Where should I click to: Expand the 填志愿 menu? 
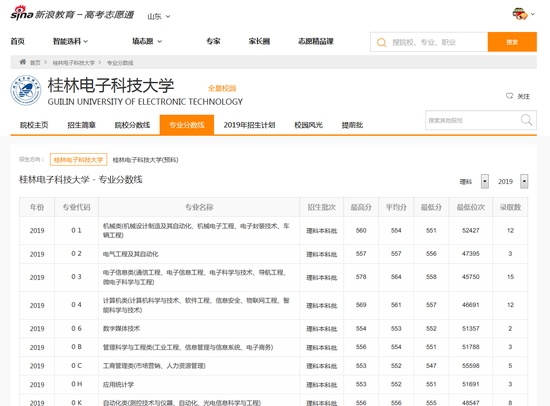147,41
